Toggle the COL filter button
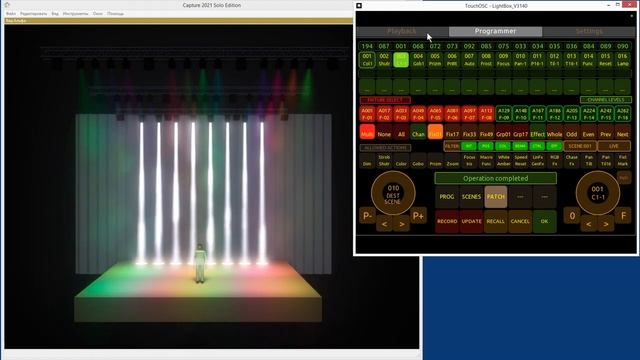This screenshot has height=360, width=640. click(x=503, y=146)
